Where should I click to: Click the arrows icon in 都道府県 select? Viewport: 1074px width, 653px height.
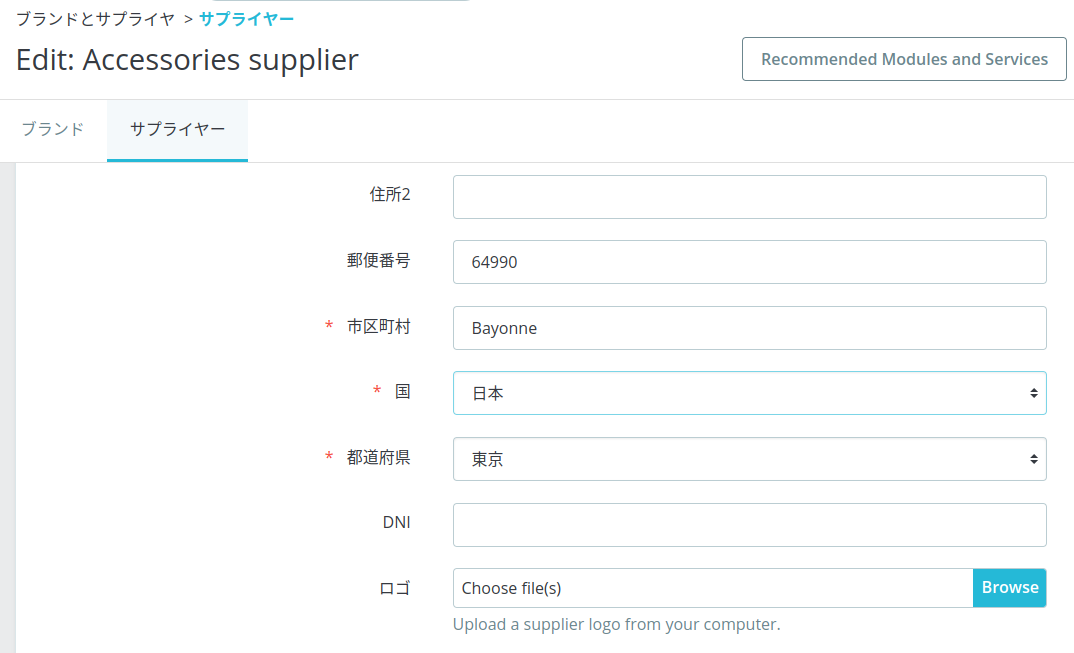[1034, 459]
